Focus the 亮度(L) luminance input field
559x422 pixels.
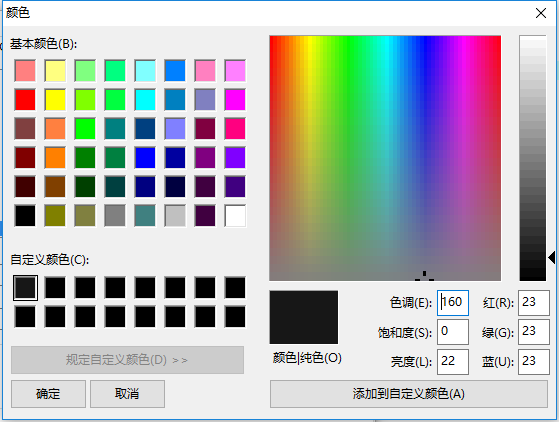tap(453, 362)
